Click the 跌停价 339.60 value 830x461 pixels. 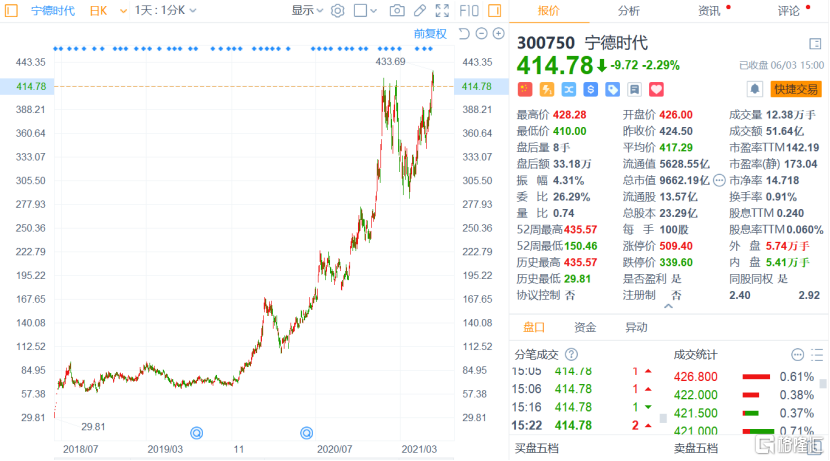pos(676,263)
